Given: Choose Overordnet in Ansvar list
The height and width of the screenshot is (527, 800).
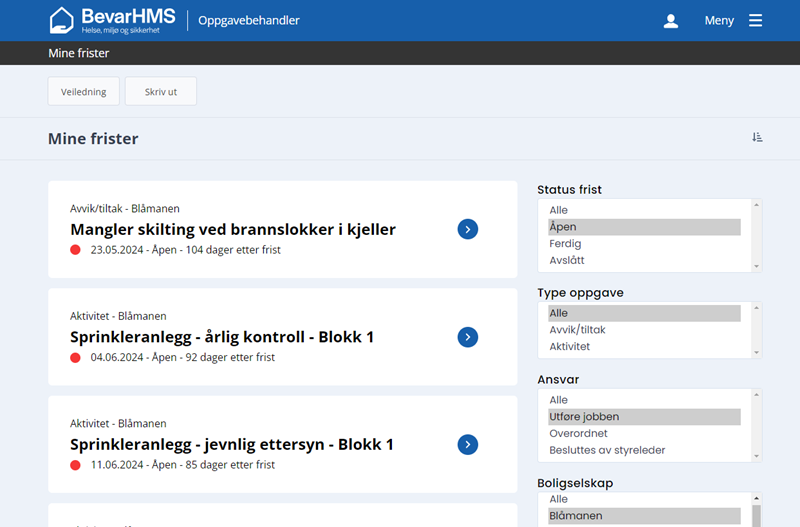Looking at the screenshot, I should click(x=578, y=434).
